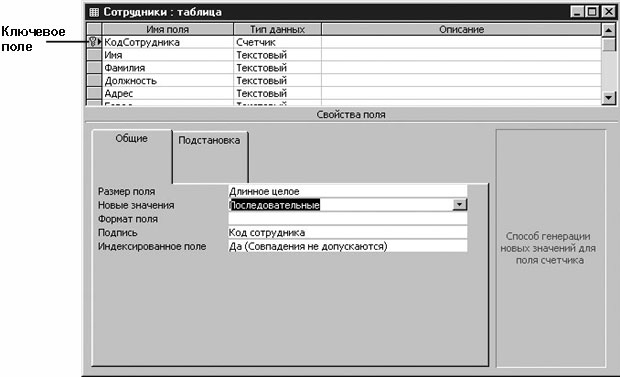Image resolution: width=620 pixels, height=377 pixels.
Task: Click the Текстовый data type for Фамилия
Action: pyautogui.click(x=277, y=68)
